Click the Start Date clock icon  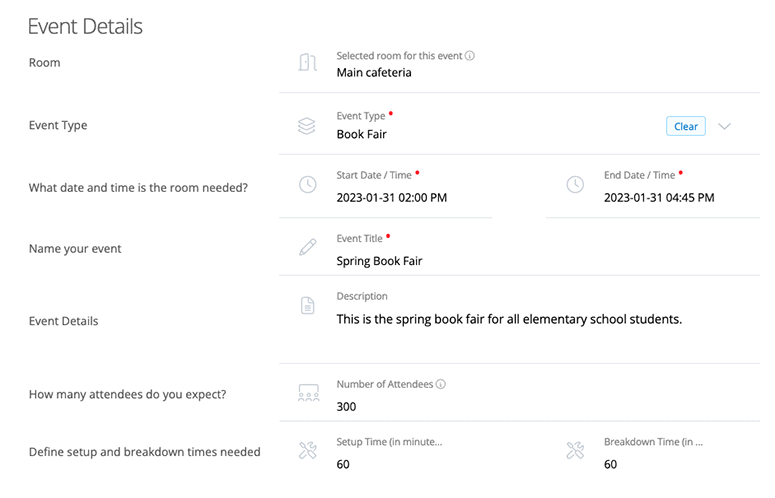(308, 185)
